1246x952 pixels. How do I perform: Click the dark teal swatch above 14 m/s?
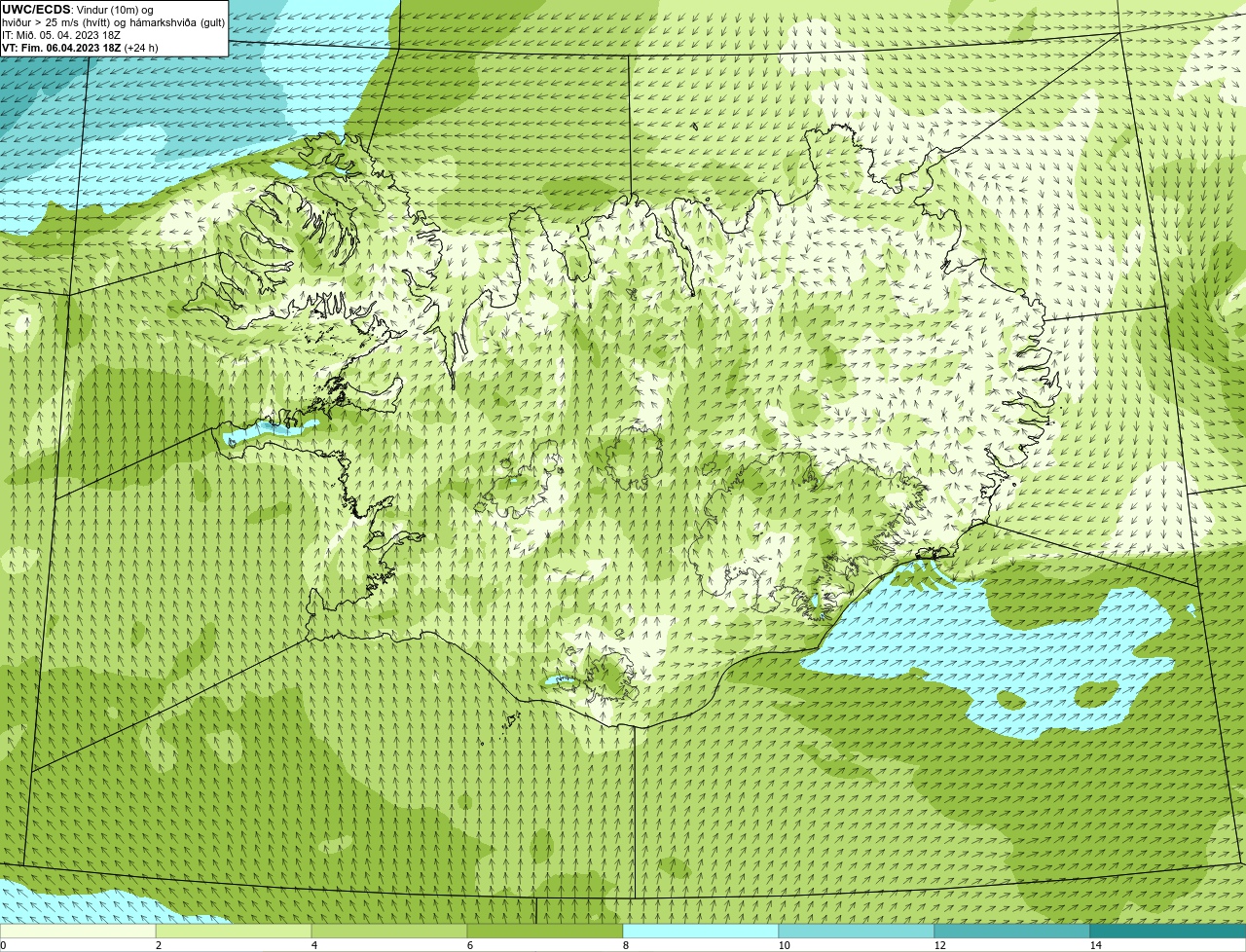tap(1168, 932)
